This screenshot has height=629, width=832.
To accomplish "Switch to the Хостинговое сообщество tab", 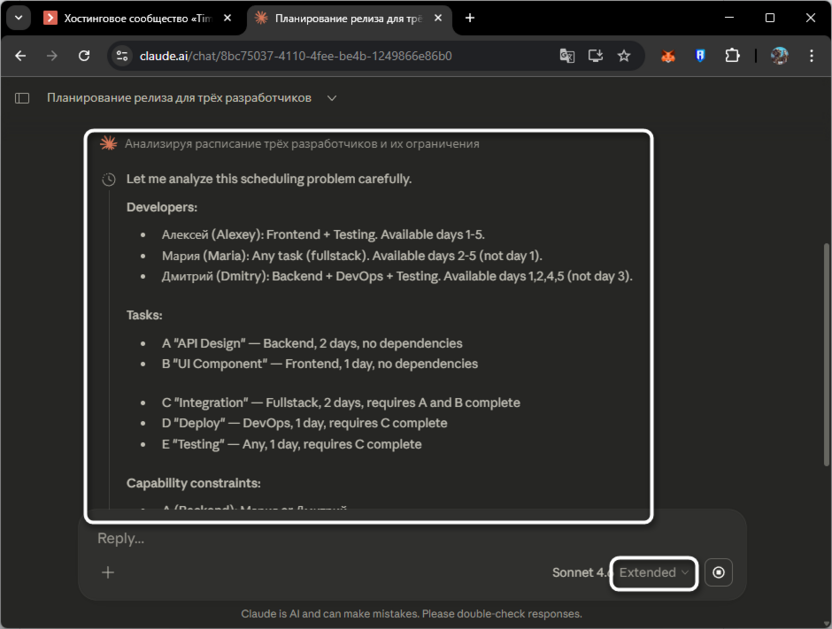I will point(136,18).
